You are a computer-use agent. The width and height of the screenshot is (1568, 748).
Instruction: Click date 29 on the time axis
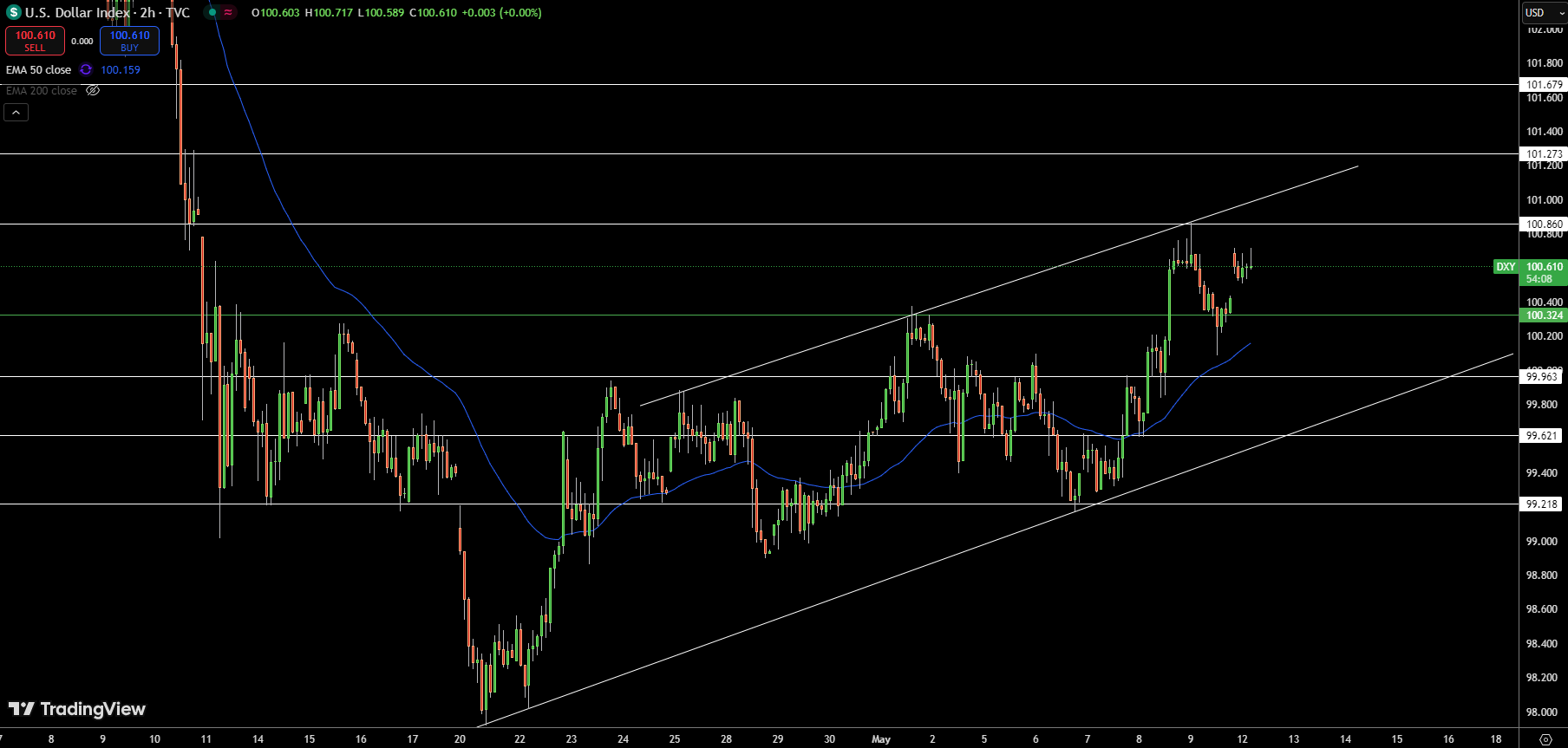coord(778,739)
